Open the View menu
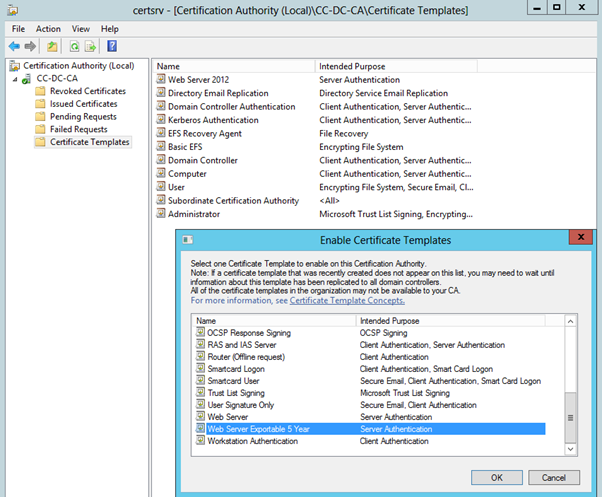The image size is (602, 497). (80, 29)
